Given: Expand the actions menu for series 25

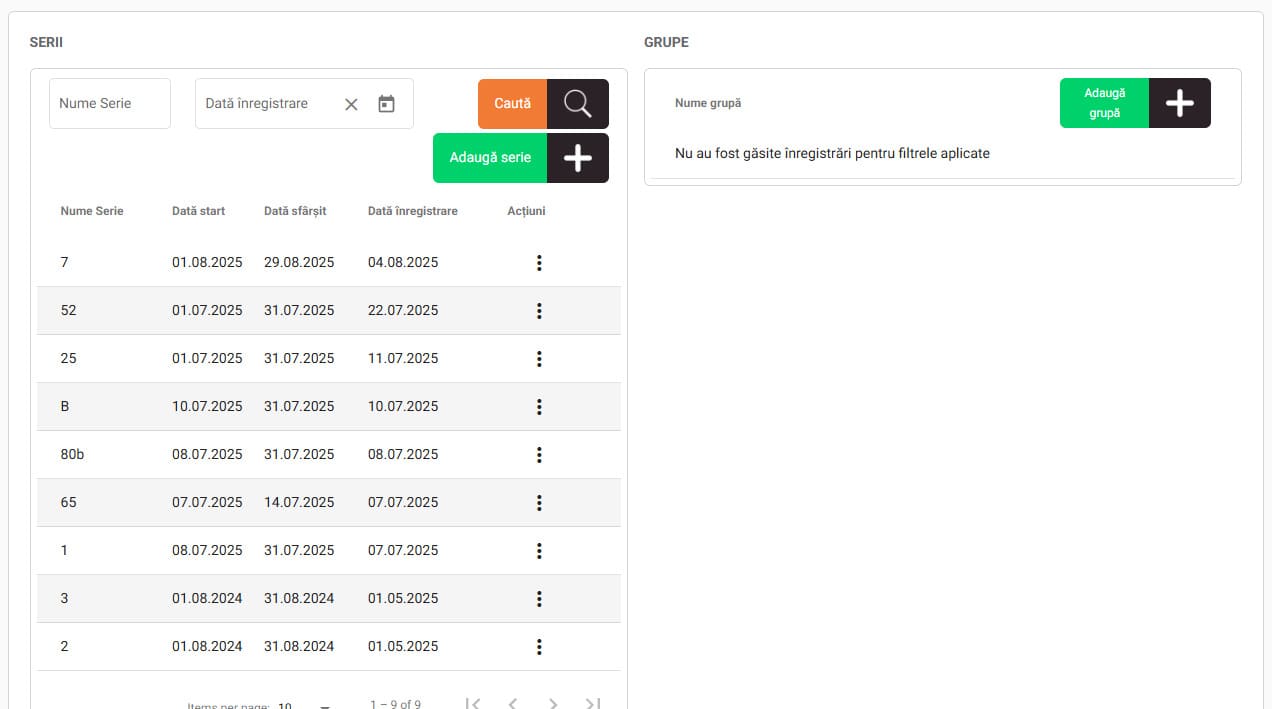Looking at the screenshot, I should 539,359.
